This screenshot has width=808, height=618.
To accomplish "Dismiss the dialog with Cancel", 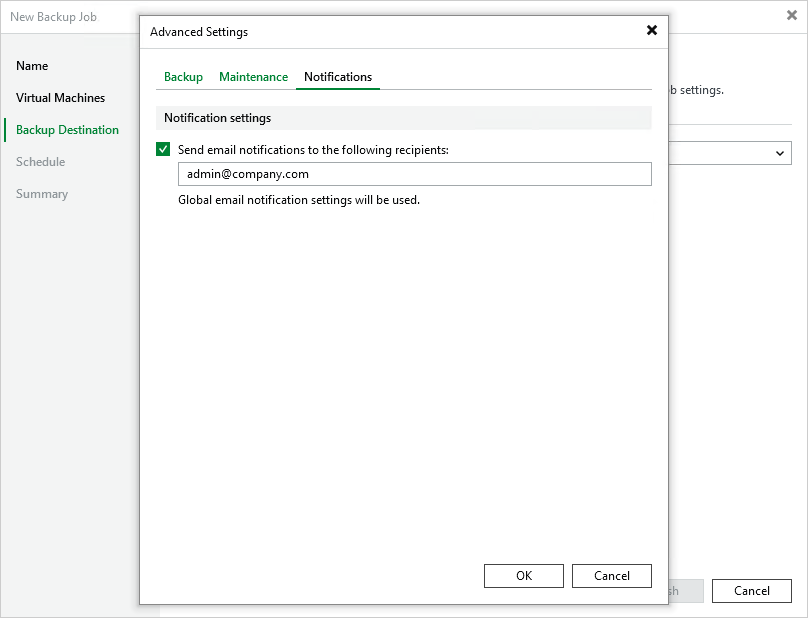I will point(611,575).
